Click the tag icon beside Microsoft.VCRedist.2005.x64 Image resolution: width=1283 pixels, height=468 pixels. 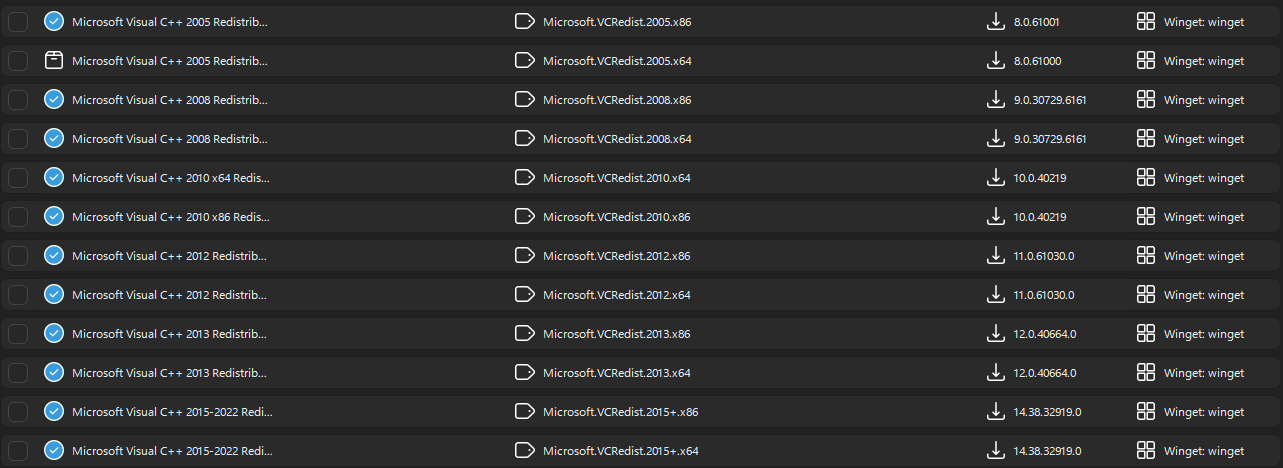pyautogui.click(x=524, y=61)
